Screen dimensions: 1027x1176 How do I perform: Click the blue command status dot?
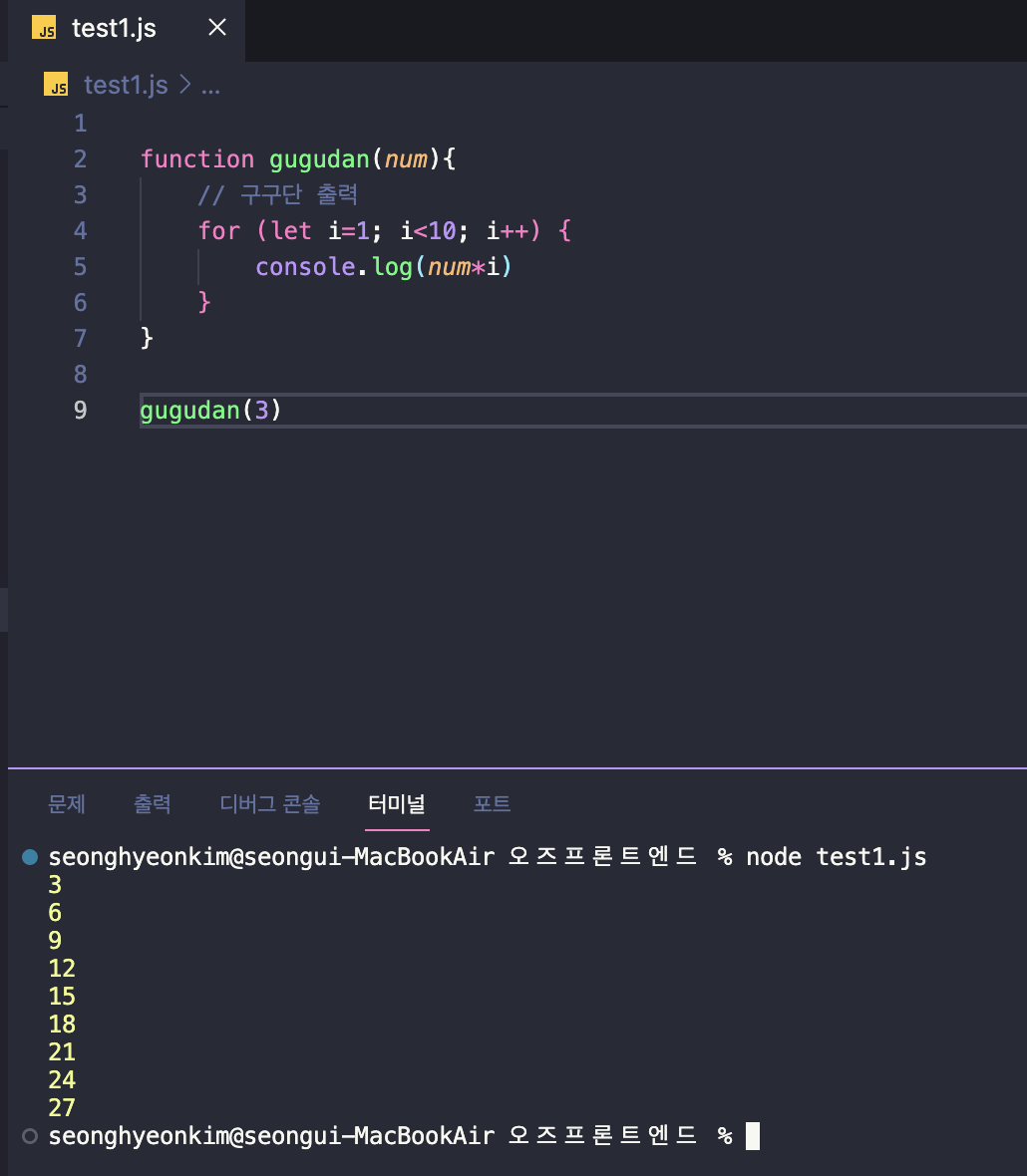point(30,856)
